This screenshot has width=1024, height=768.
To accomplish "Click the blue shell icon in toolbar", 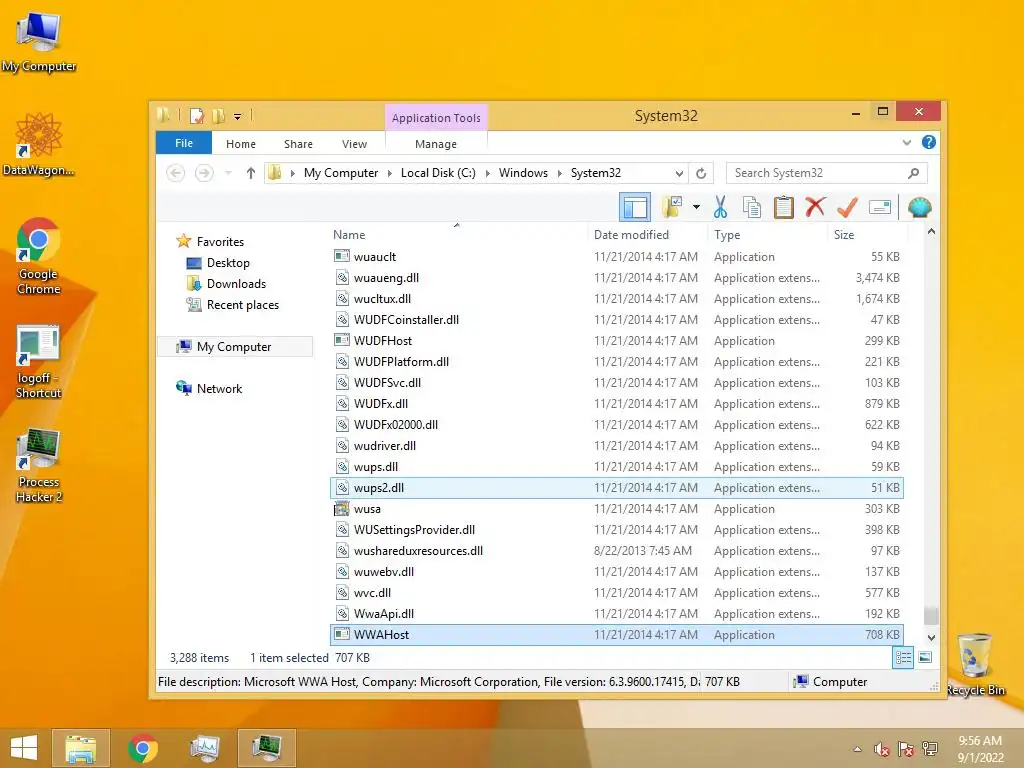I will pos(920,208).
